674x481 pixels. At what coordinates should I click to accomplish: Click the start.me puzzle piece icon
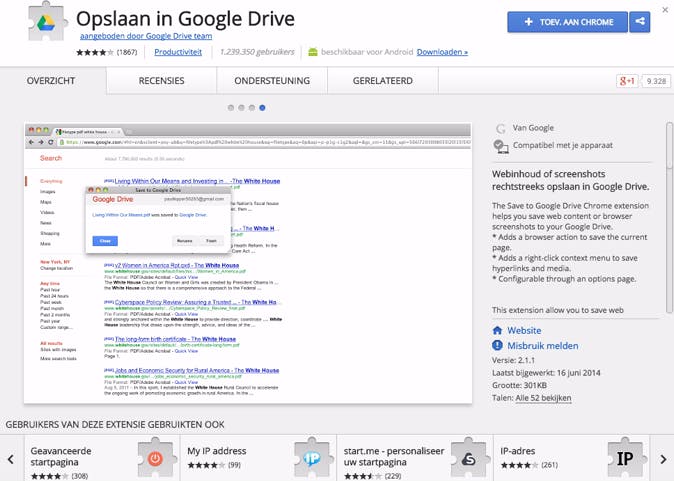[x=469, y=459]
